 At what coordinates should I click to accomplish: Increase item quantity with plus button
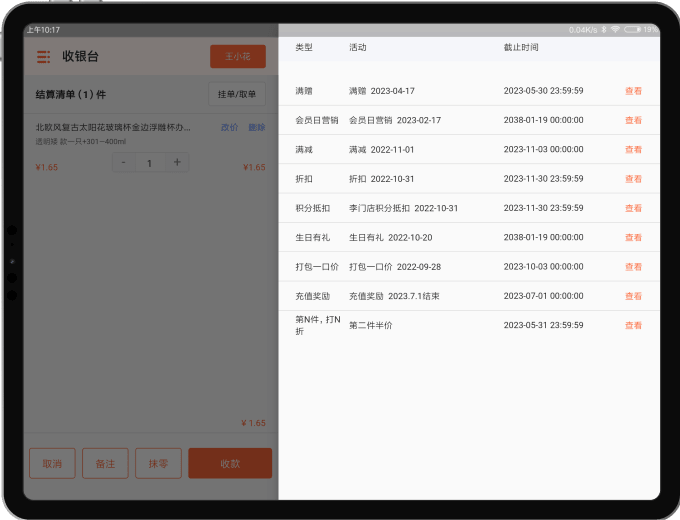click(x=177, y=162)
